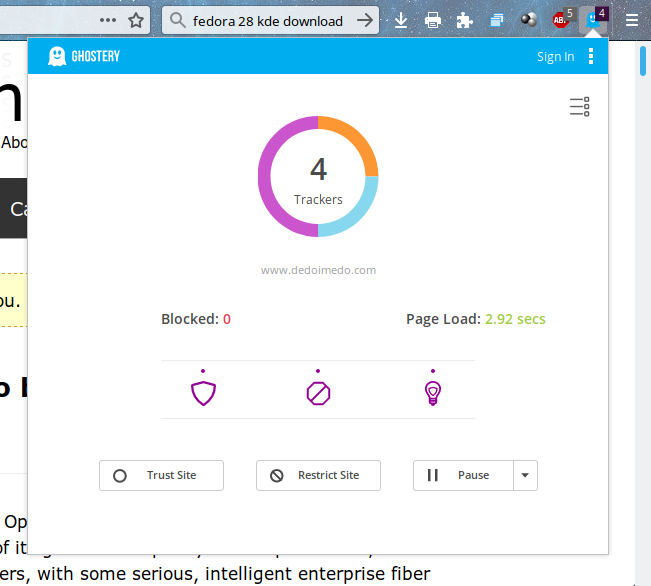Click the trackers donut chart
The image size is (651, 586).
coord(318,177)
